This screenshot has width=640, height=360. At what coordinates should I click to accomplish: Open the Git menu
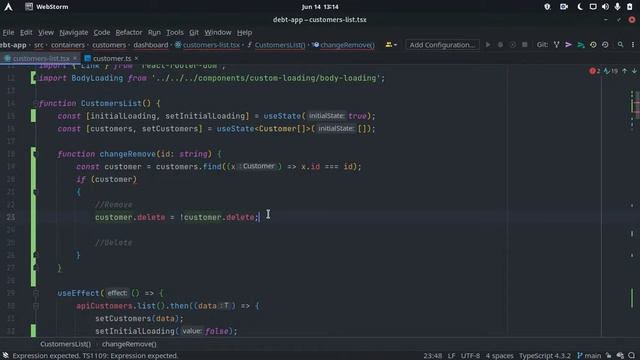(194, 32)
